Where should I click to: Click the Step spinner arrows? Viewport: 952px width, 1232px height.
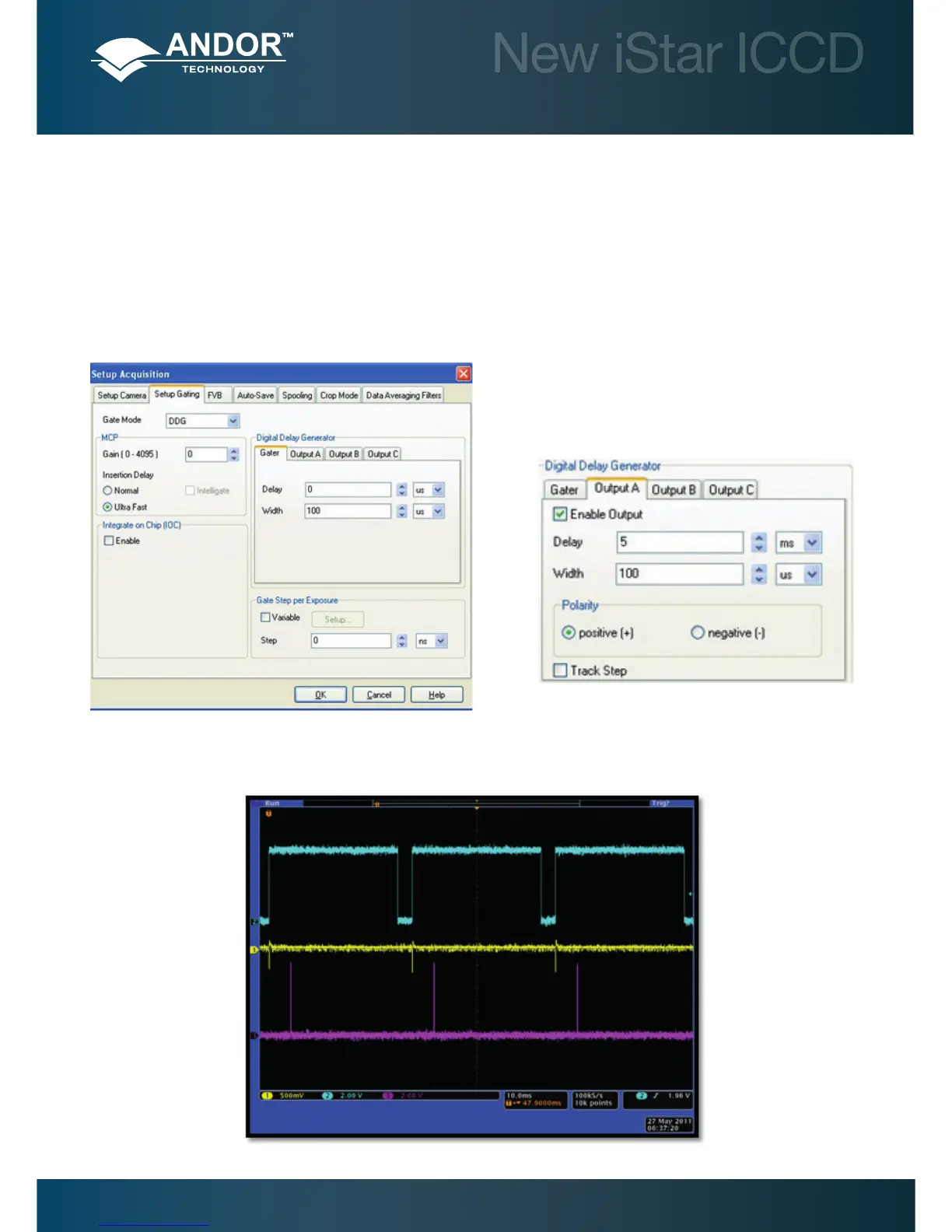(401, 641)
